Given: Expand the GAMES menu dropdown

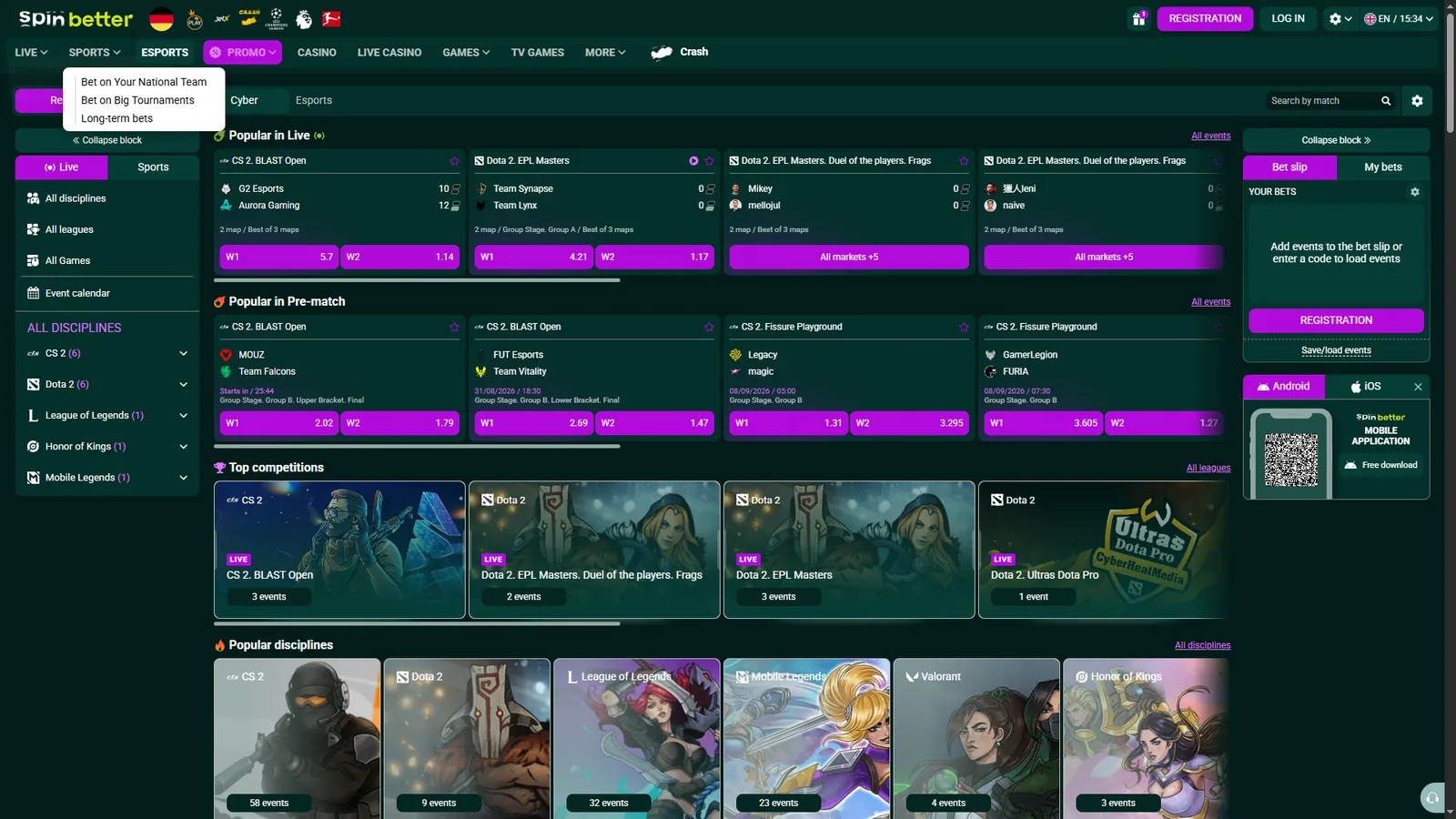Looking at the screenshot, I should (x=466, y=53).
